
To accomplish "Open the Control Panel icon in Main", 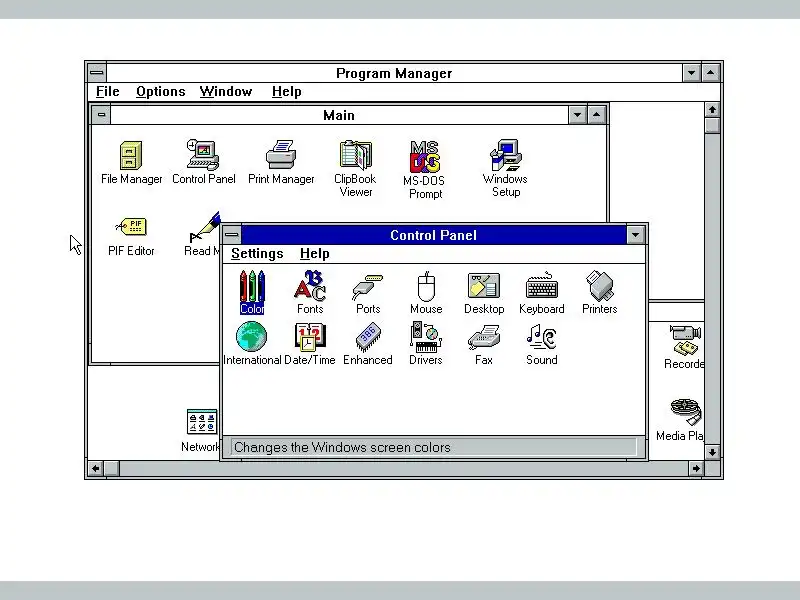I will [x=203, y=155].
